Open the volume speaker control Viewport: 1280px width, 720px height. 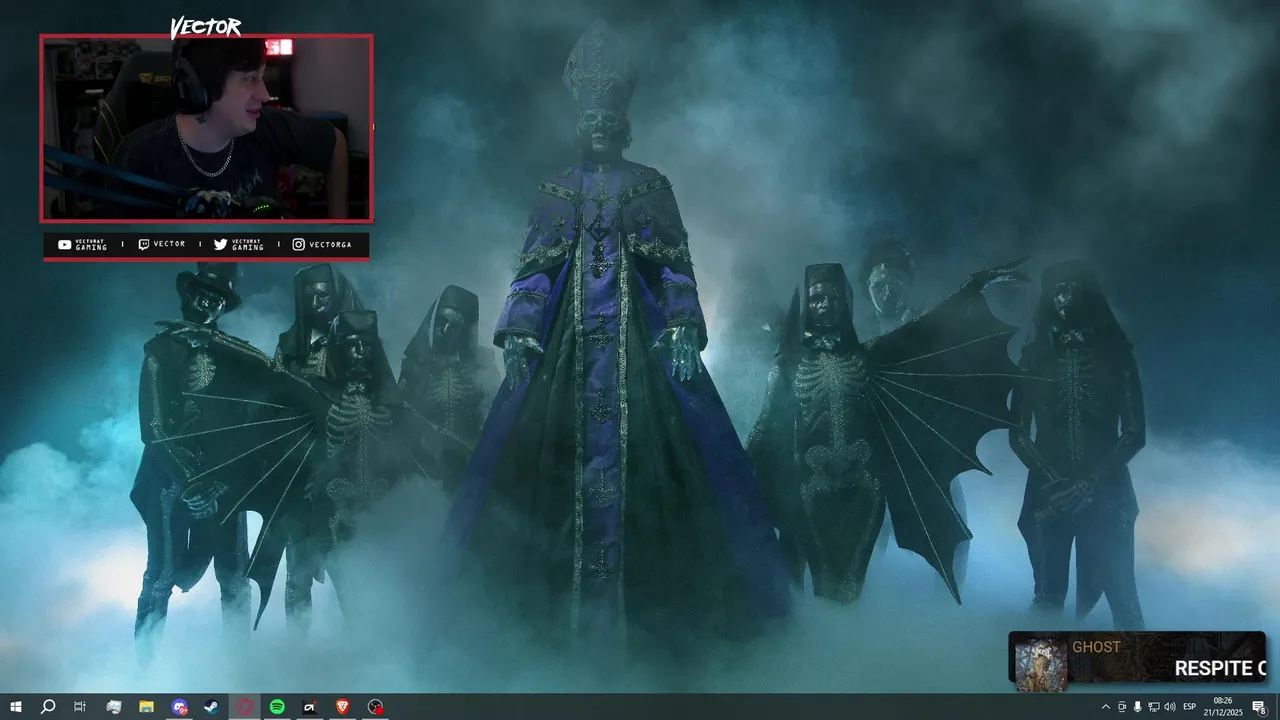click(x=1169, y=707)
